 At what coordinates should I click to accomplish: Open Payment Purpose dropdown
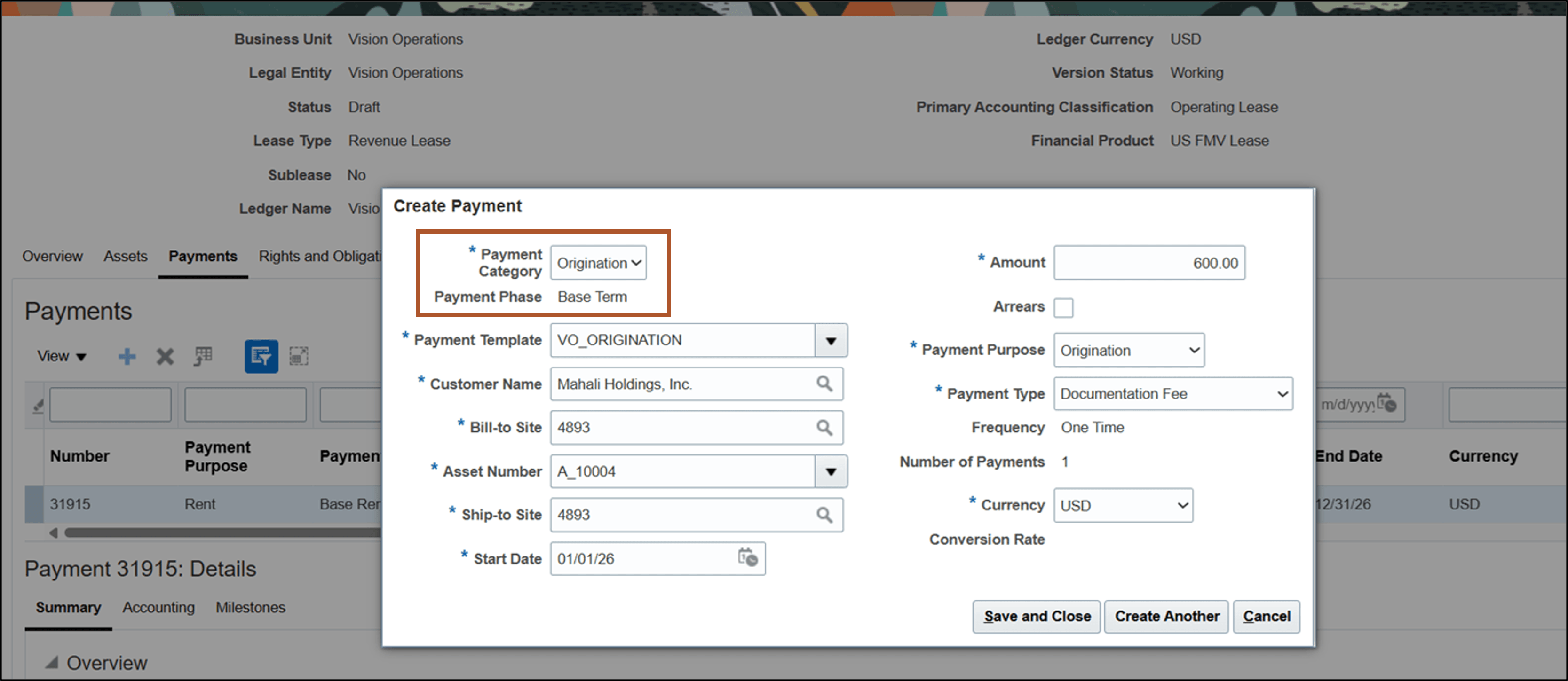tap(1129, 350)
